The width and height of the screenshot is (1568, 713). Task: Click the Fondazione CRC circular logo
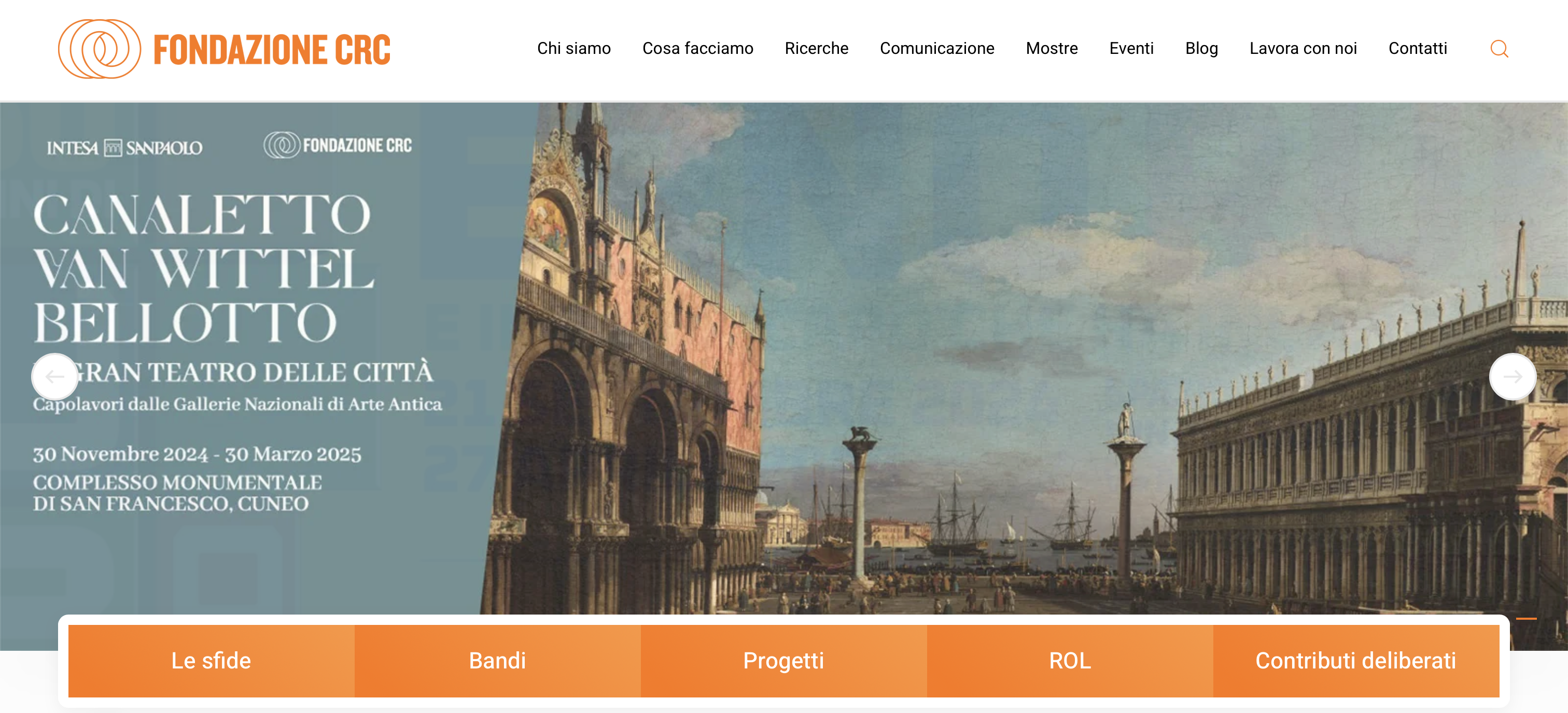pos(99,49)
